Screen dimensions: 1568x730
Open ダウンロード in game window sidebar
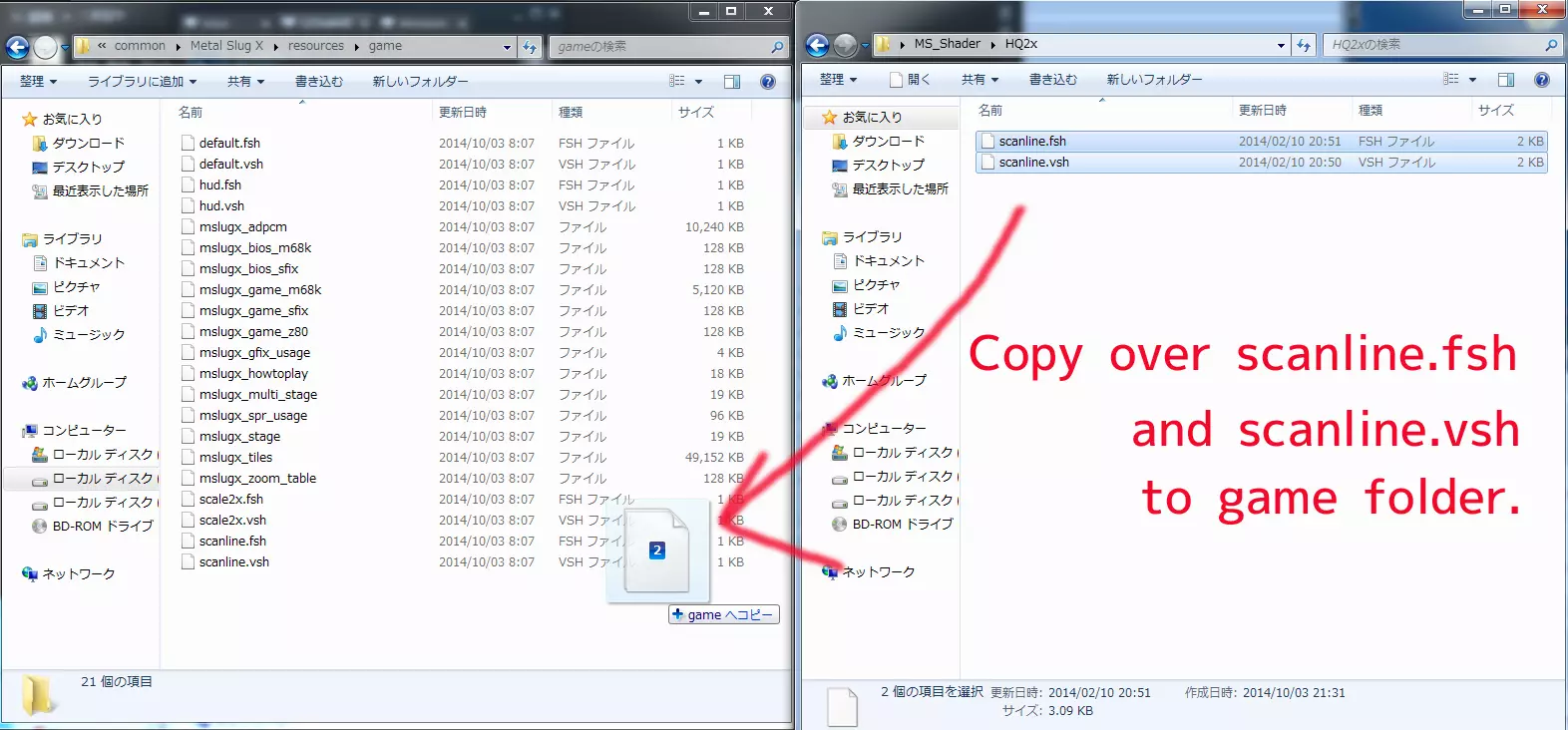coord(88,144)
